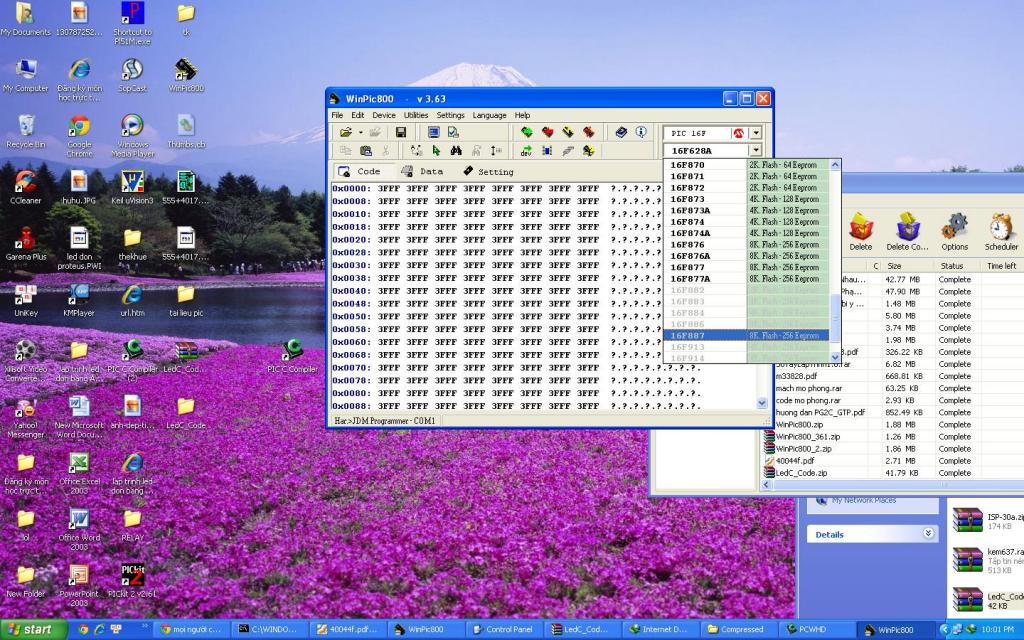Switch to the Data tab

click(422, 171)
